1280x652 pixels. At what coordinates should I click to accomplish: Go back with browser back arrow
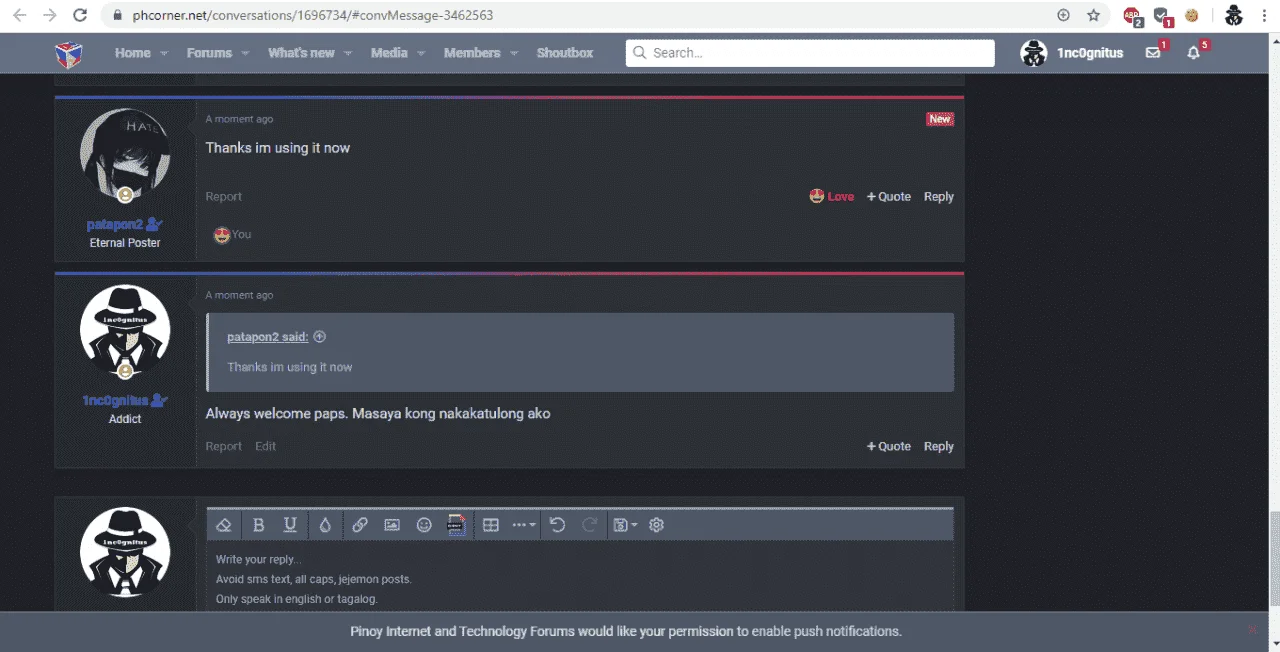[x=19, y=15]
